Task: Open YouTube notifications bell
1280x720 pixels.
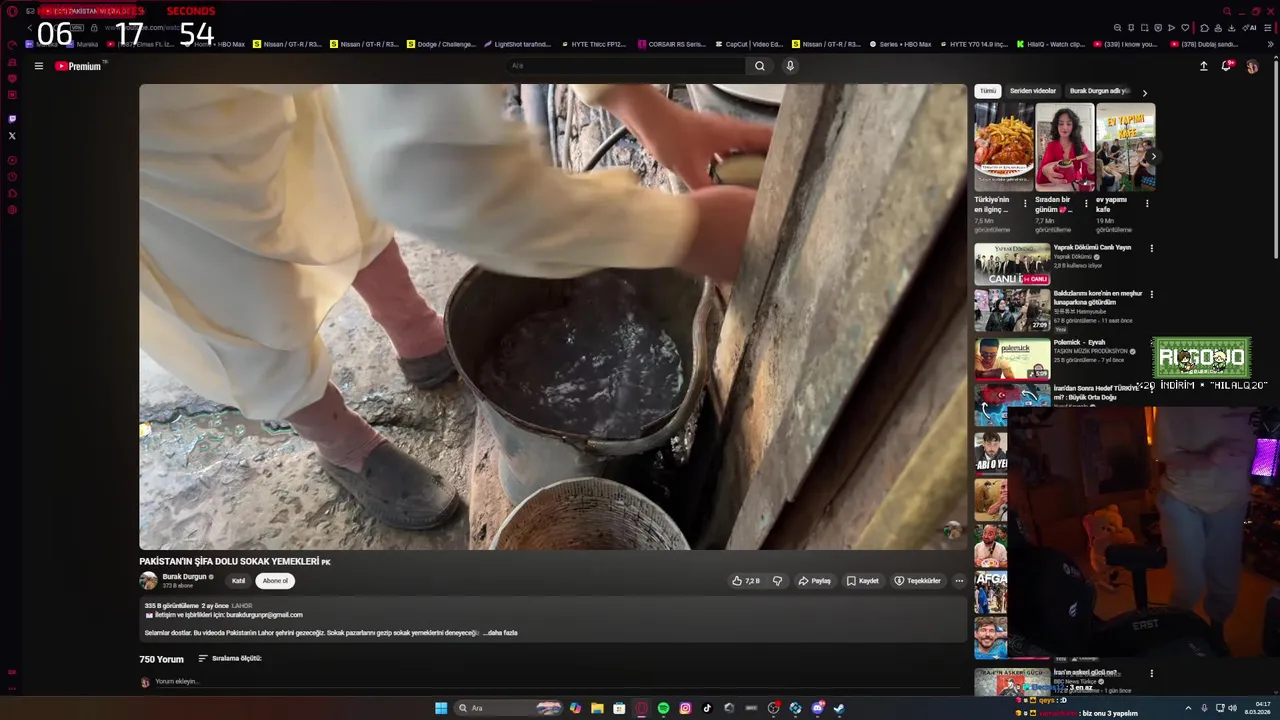Action: click(x=1226, y=66)
